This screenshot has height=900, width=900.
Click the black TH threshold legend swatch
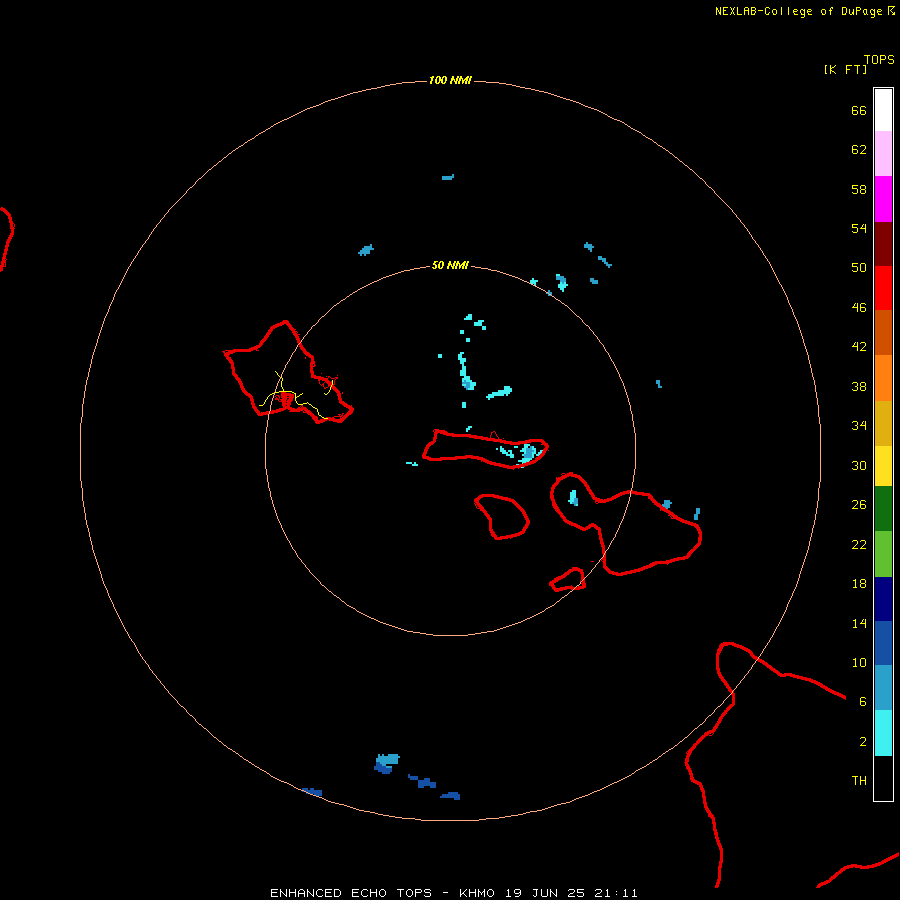pyautogui.click(x=883, y=778)
